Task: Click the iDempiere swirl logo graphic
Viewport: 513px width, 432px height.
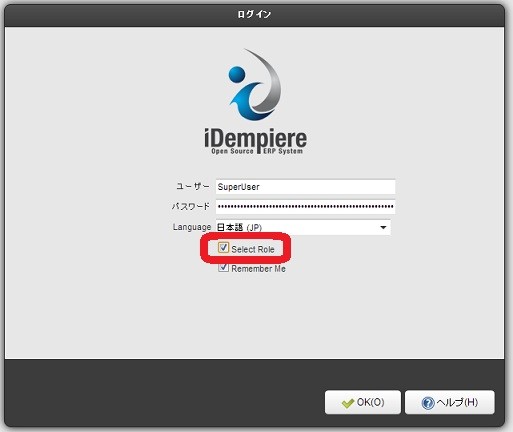Action: coord(255,85)
